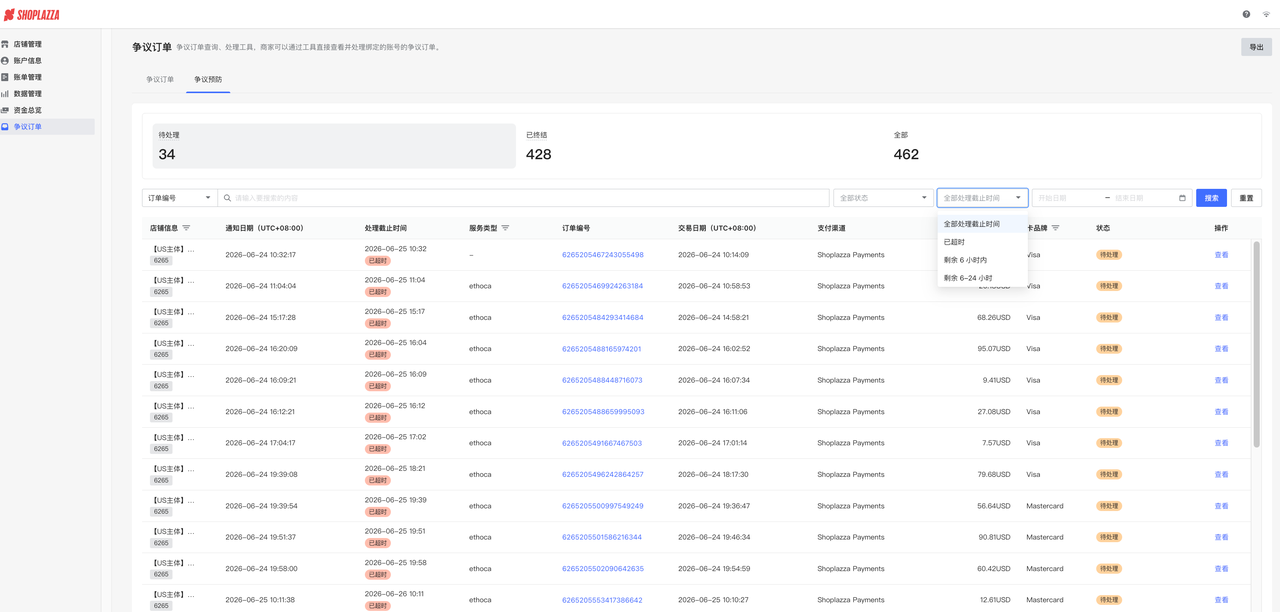This screenshot has width=1280, height=612.
Task: Click 查看 for the 95.07USD order row
Action: (1221, 349)
